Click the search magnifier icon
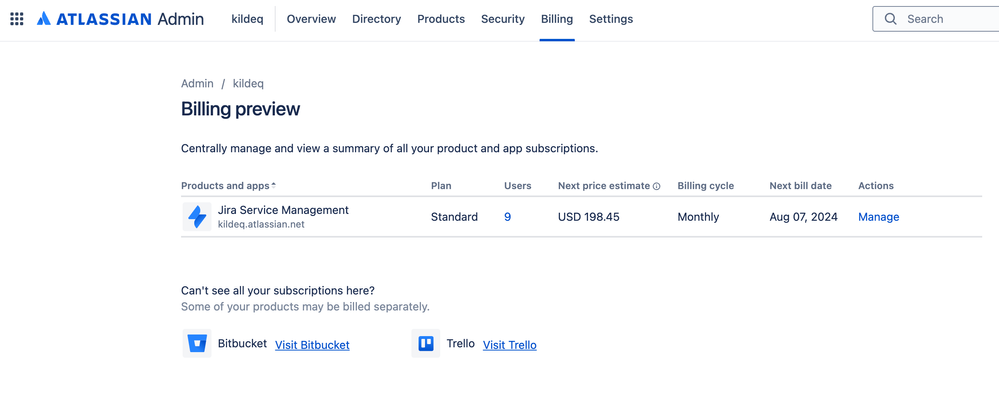The width and height of the screenshot is (999, 395). [891, 19]
